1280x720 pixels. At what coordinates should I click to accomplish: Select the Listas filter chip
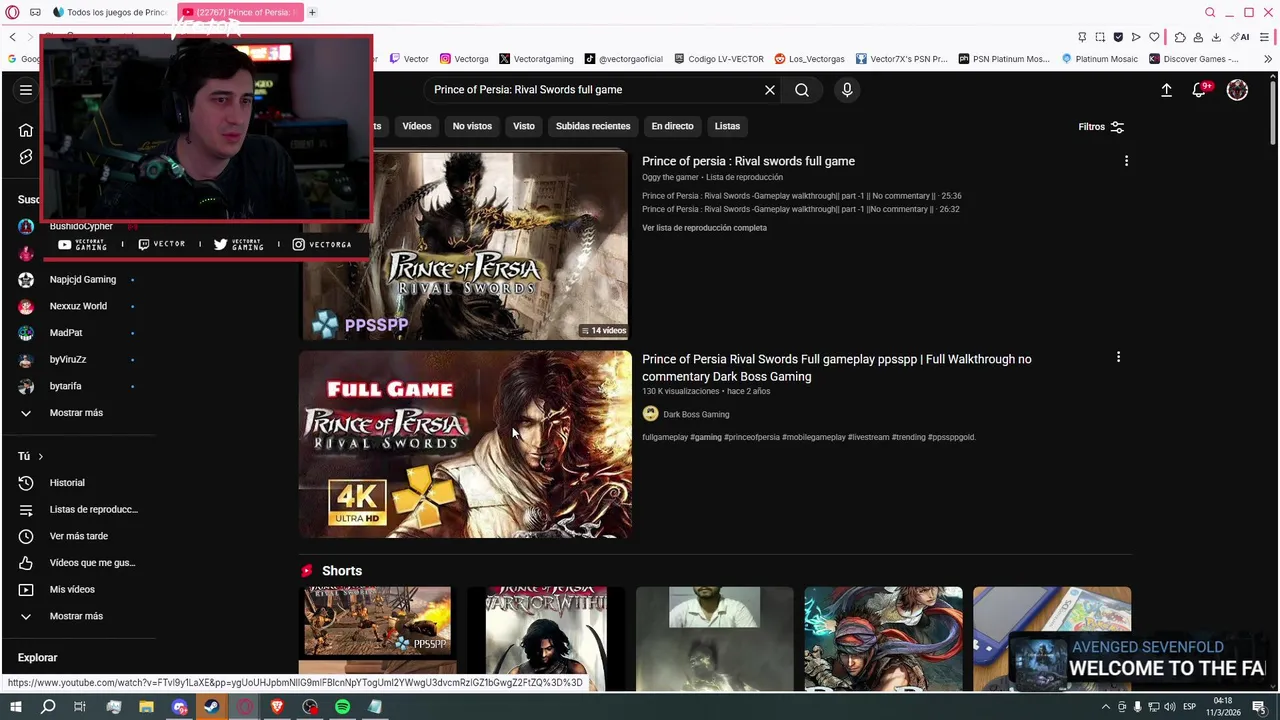click(727, 126)
